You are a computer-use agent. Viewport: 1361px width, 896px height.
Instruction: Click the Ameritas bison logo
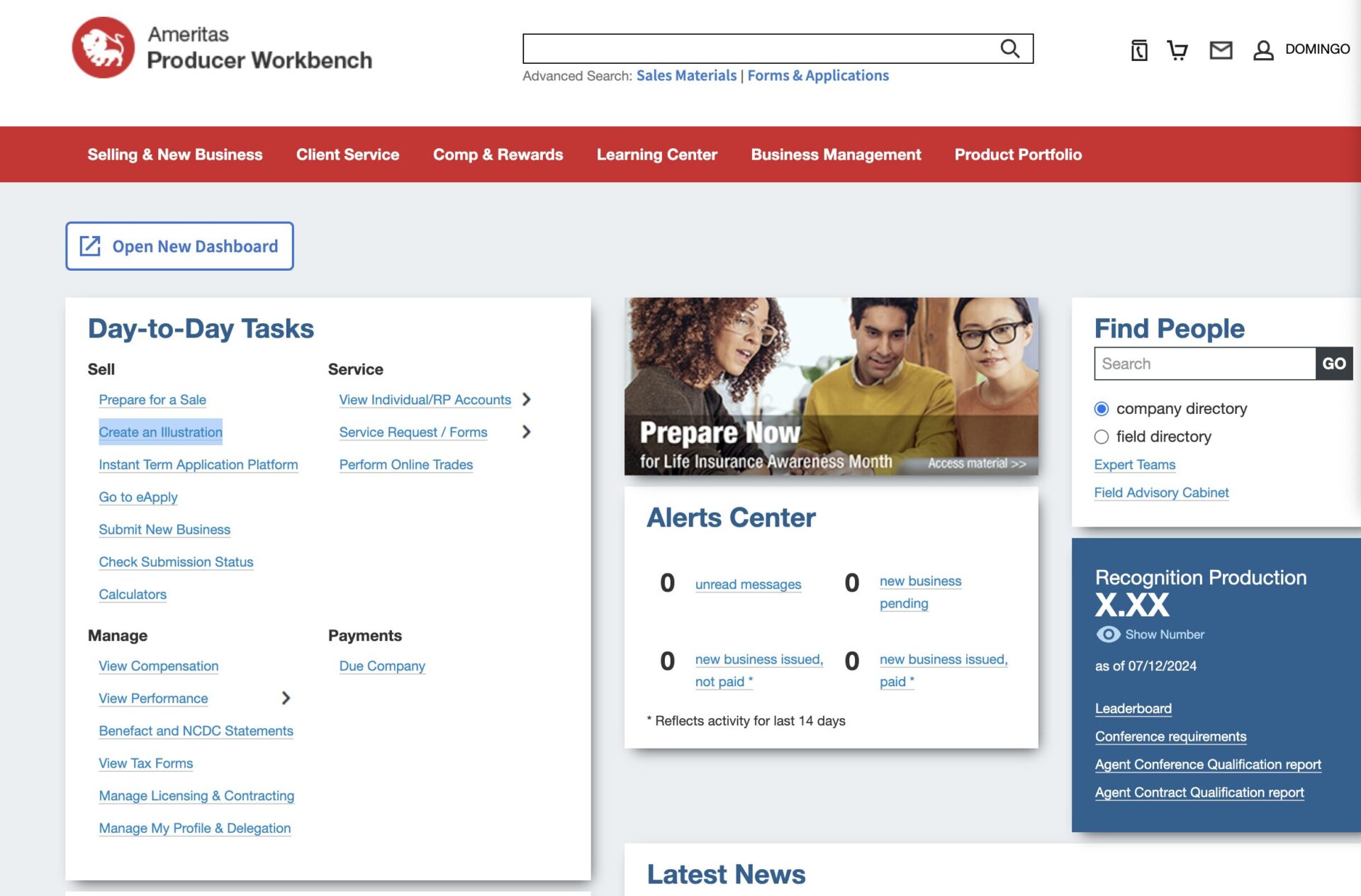pos(103,47)
